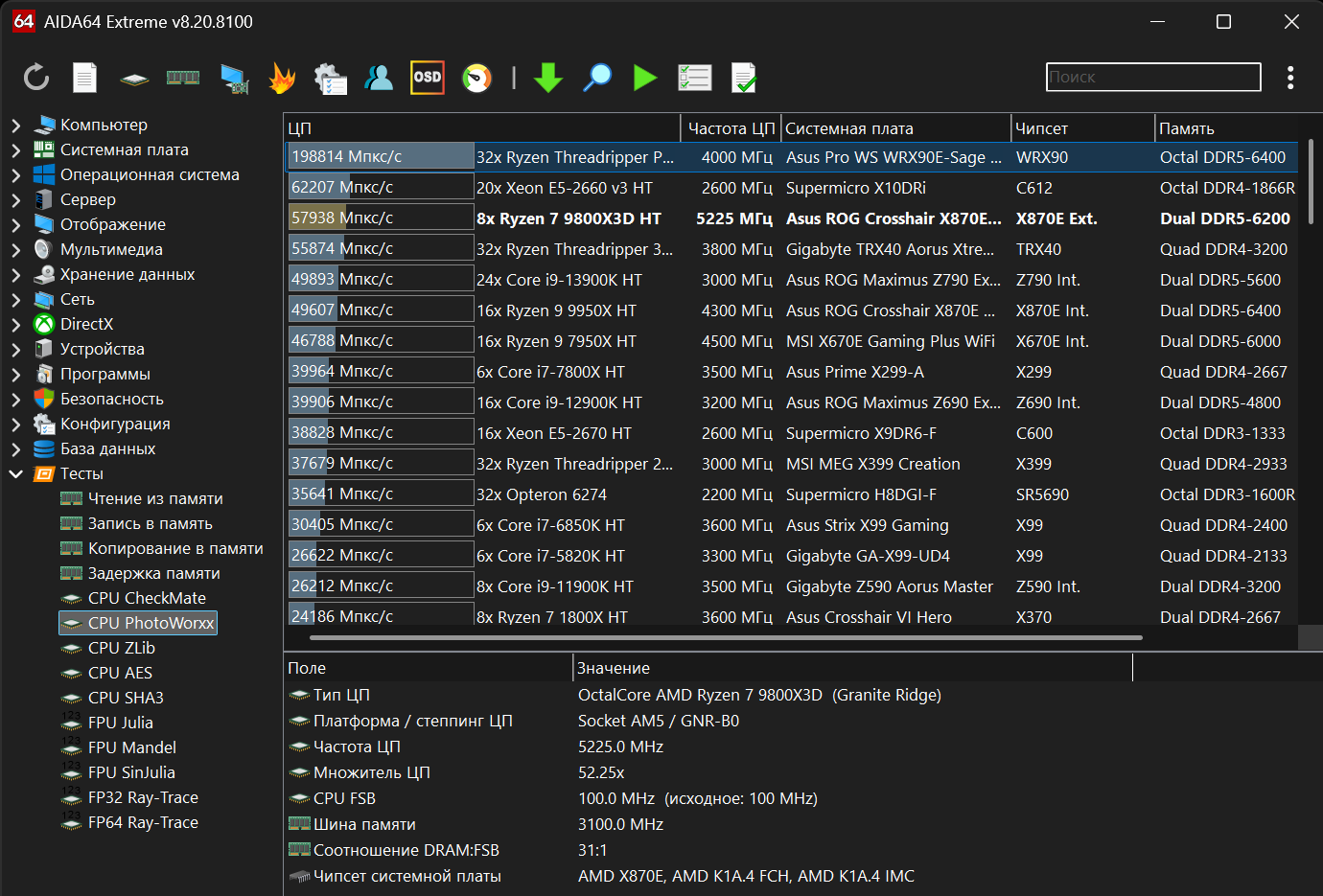Expand the Хранение данных tree node
1323x896 pixels.
tap(15, 274)
